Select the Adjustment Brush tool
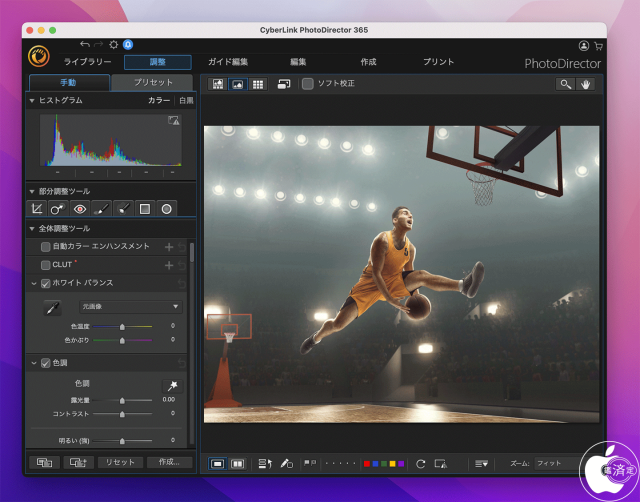The height and width of the screenshot is (502, 640). 101,209
